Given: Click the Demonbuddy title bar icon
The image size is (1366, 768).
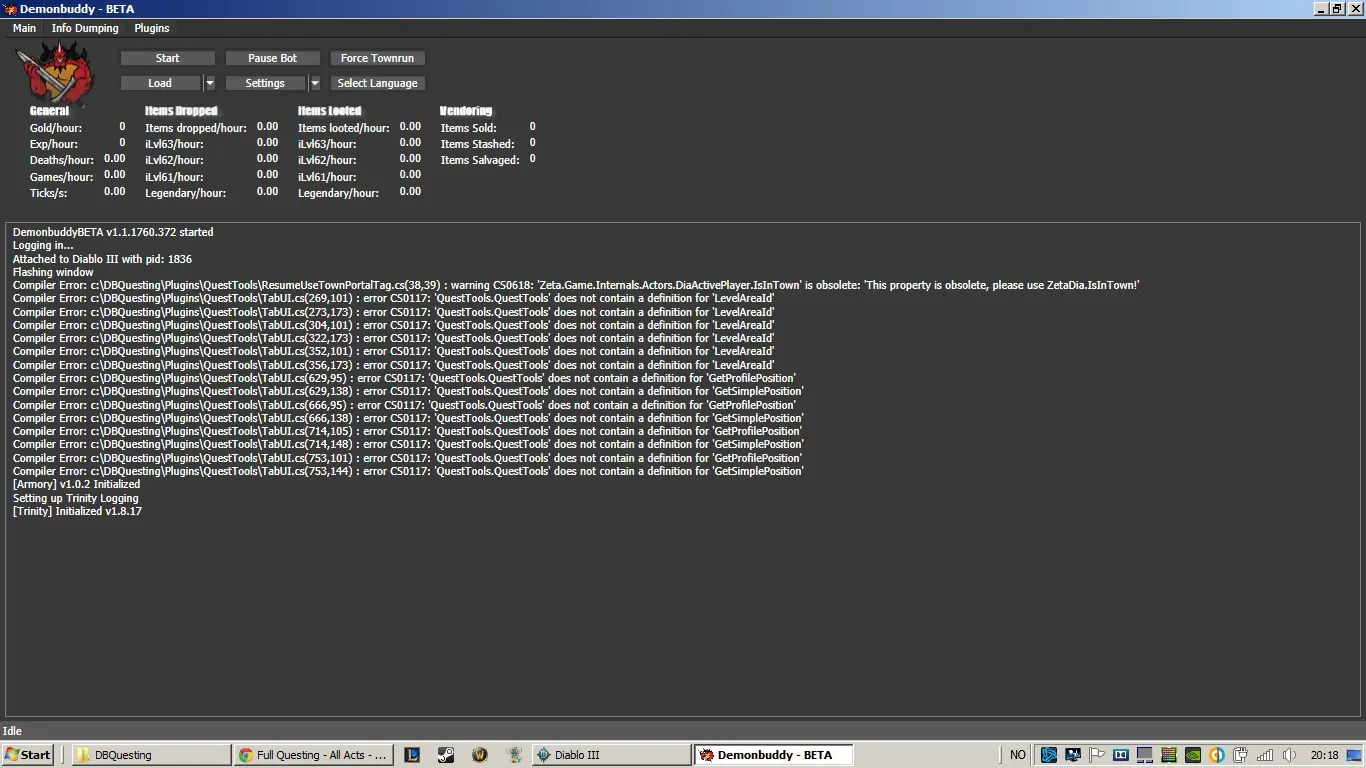Looking at the screenshot, I should point(9,9).
